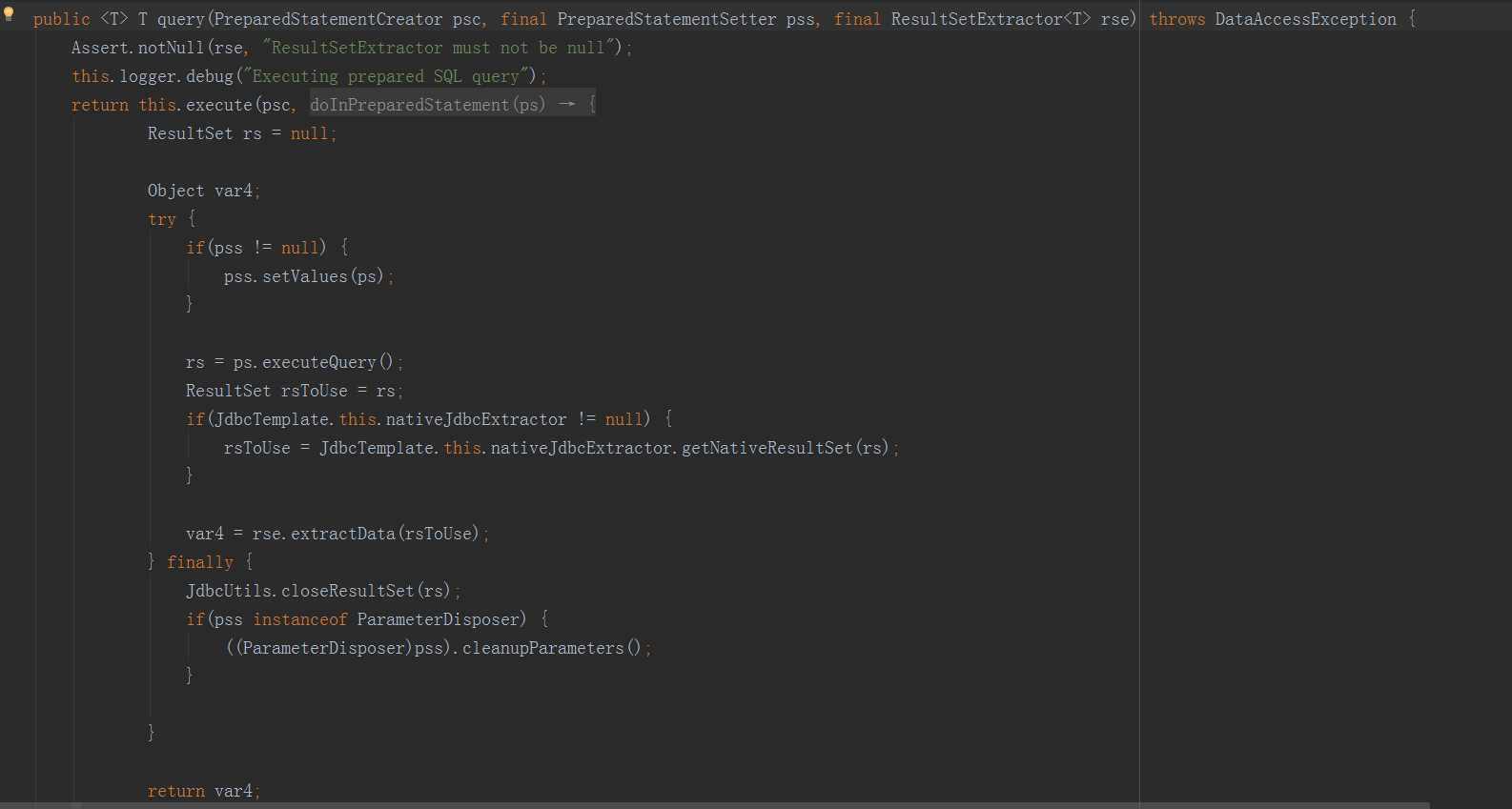The image size is (1512, 809).
Task: Click the 'return var4;' statement
Action: click(x=204, y=791)
